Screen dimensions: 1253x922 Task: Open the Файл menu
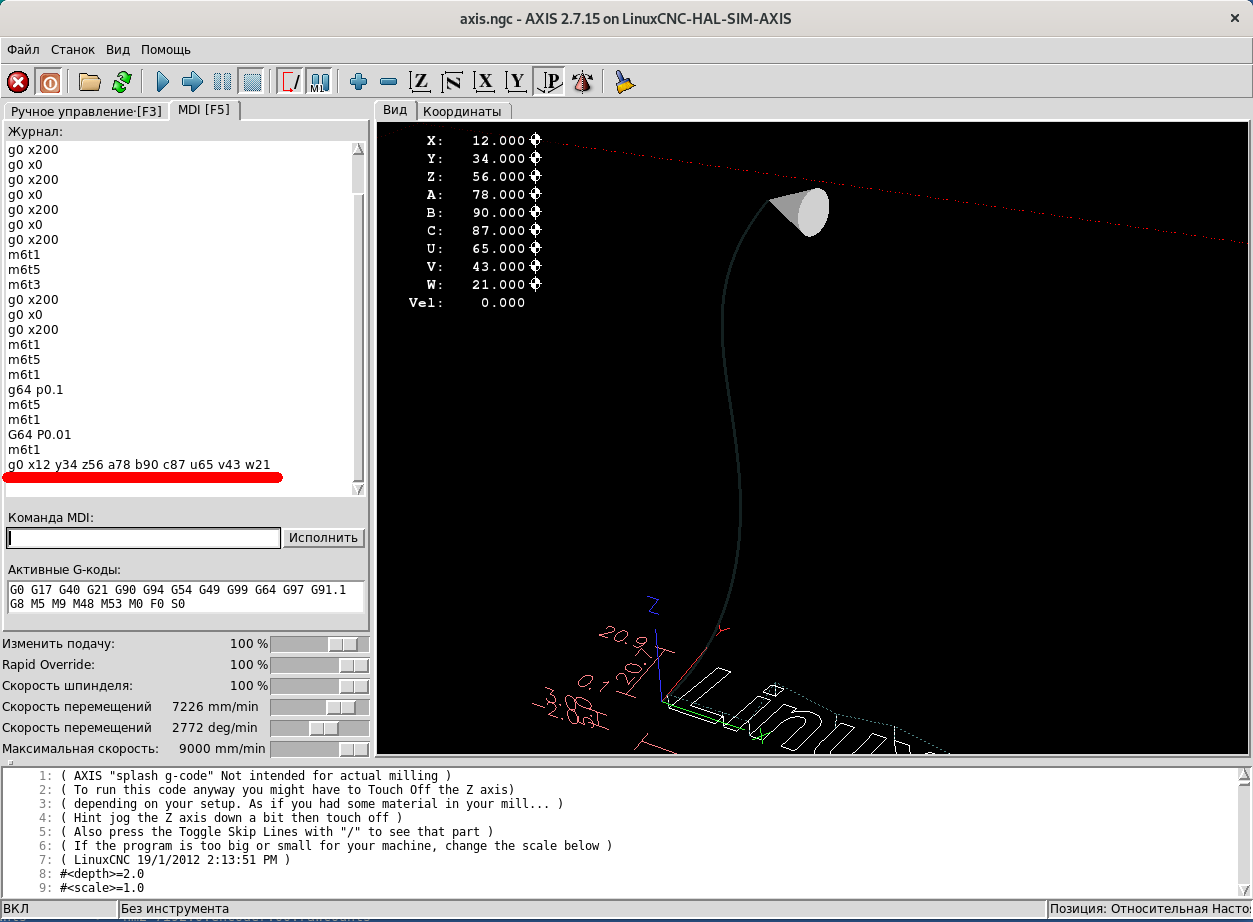[x=23, y=49]
